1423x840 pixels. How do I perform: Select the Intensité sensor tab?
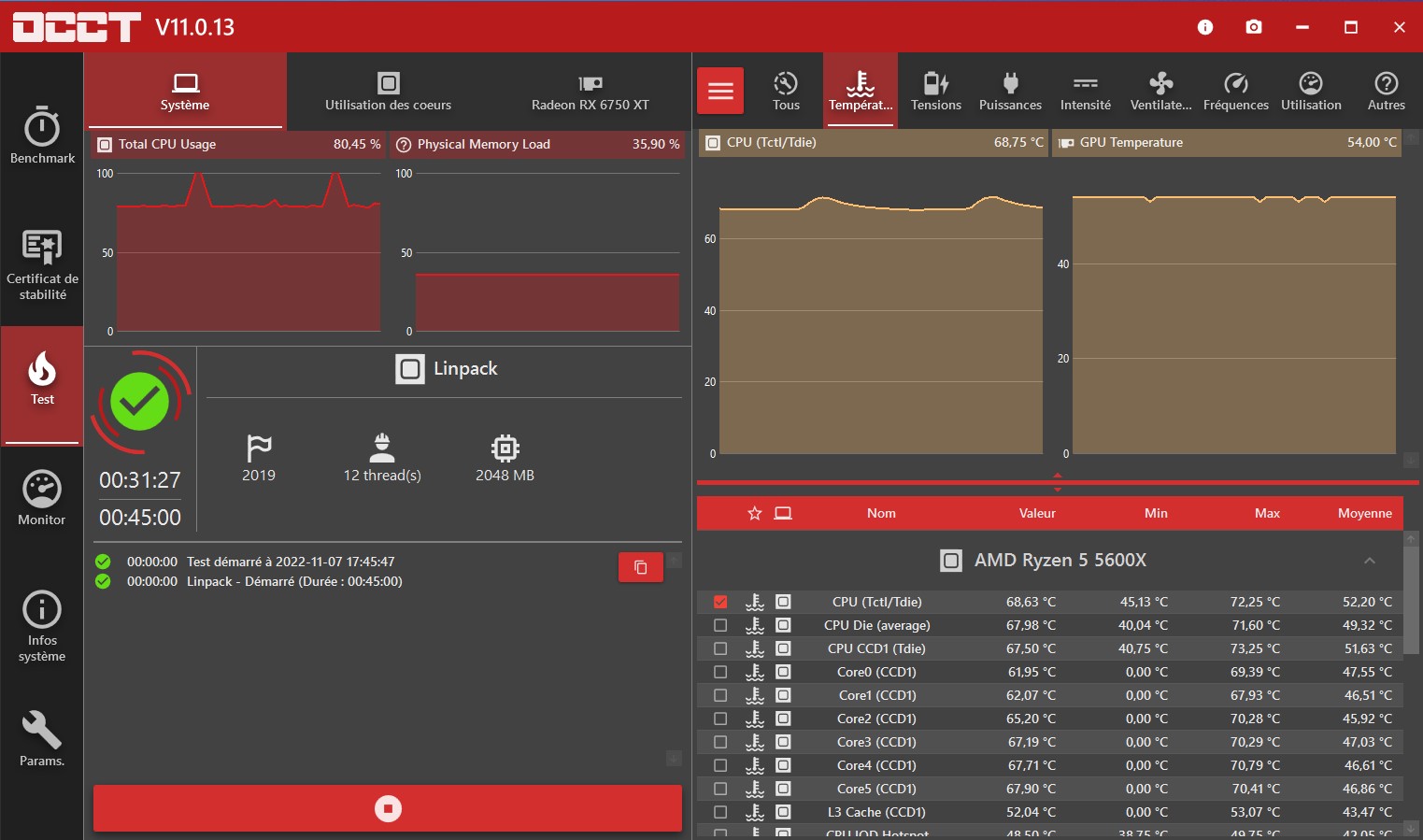click(1085, 91)
